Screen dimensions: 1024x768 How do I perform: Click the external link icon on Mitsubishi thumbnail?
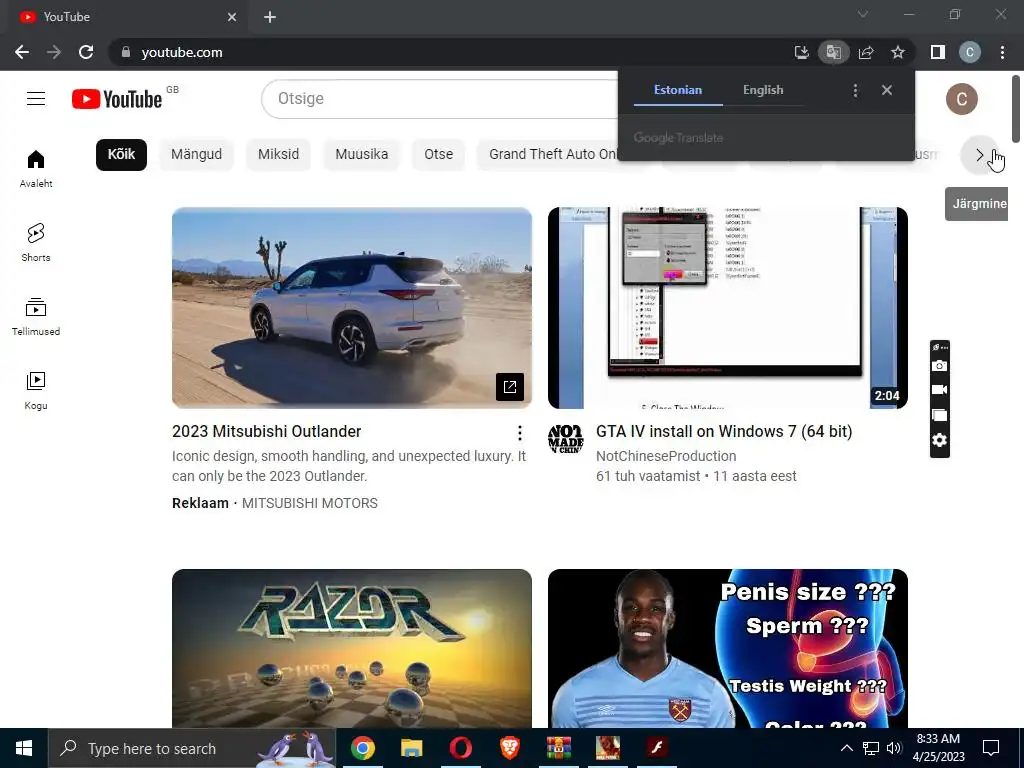coord(510,387)
